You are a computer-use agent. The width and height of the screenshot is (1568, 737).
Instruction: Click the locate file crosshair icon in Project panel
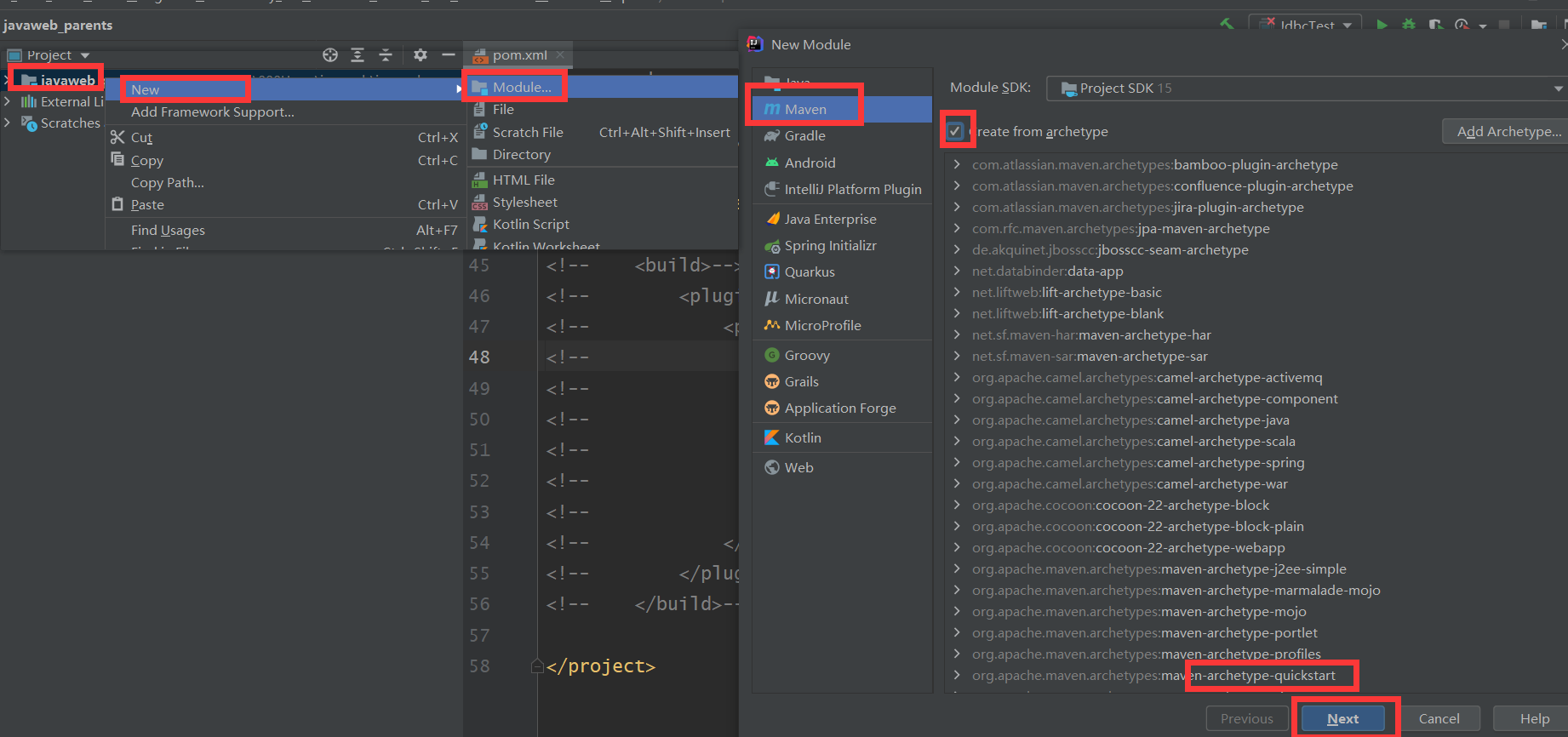tap(330, 55)
